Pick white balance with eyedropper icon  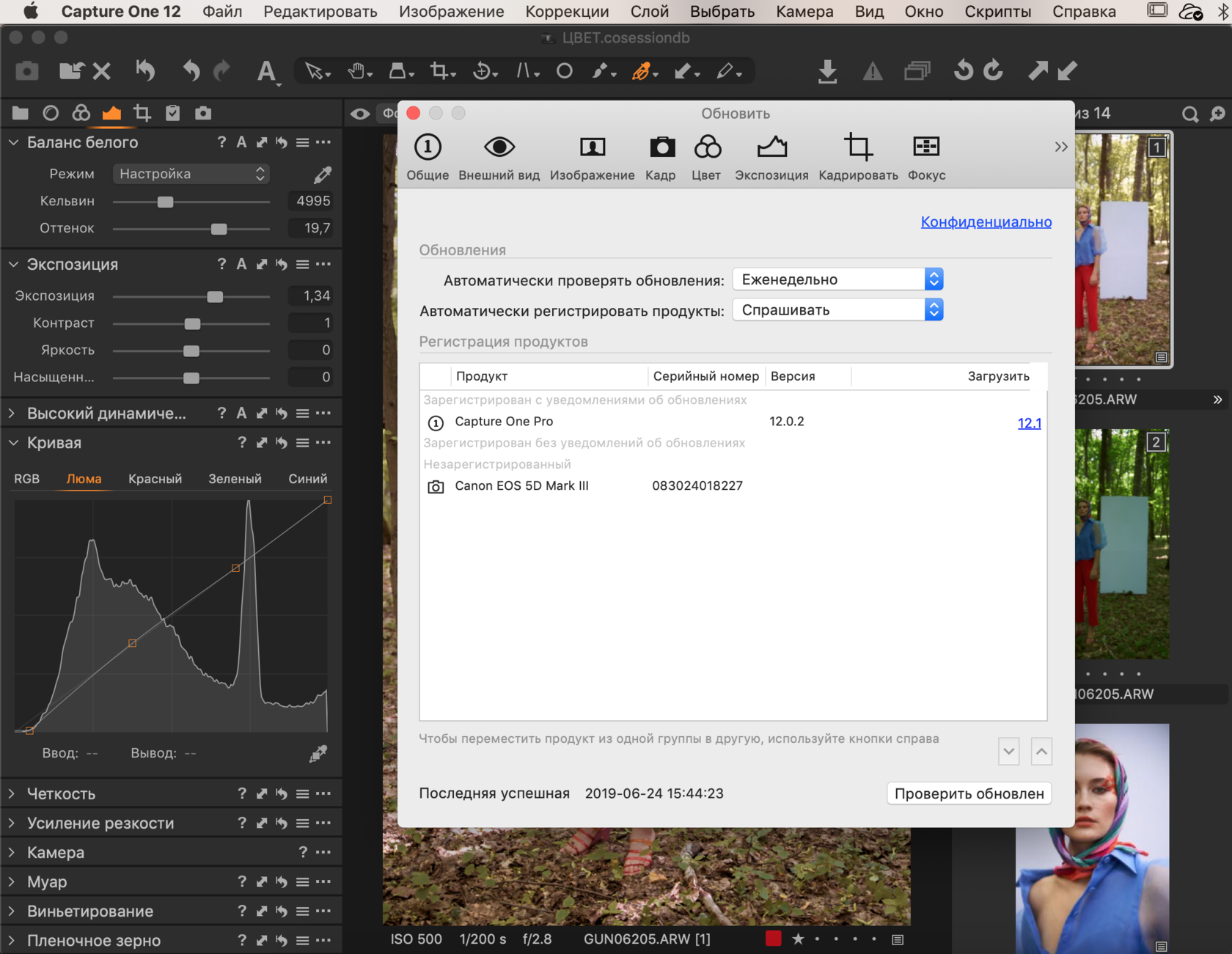click(322, 175)
